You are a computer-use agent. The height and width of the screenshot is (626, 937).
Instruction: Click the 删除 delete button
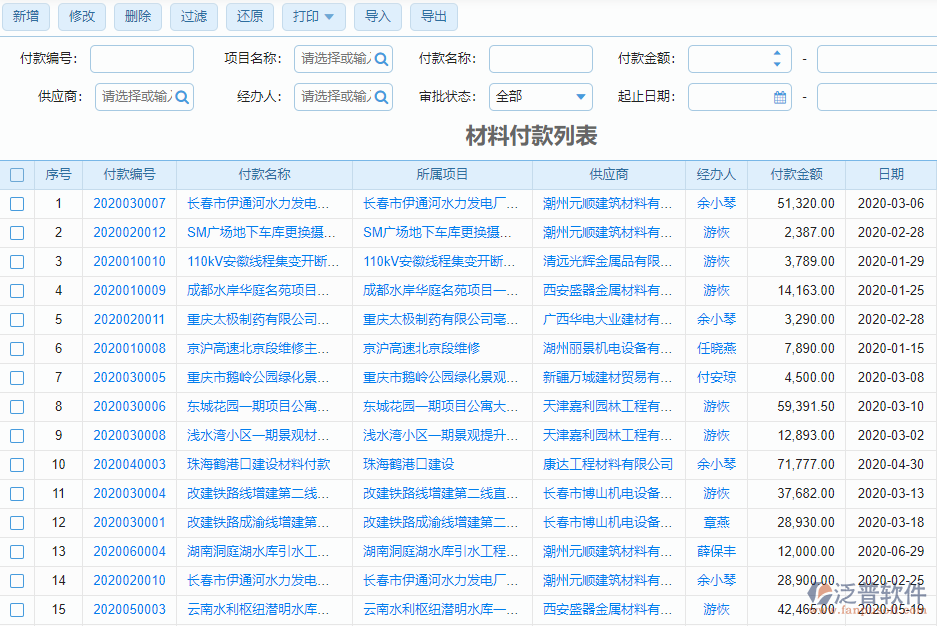(137, 17)
